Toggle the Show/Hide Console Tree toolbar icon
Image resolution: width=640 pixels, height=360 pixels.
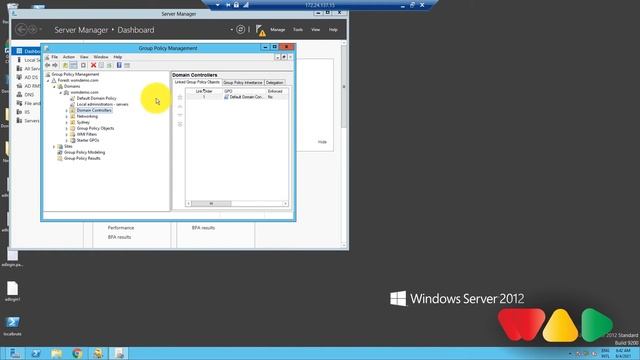click(x=73, y=65)
